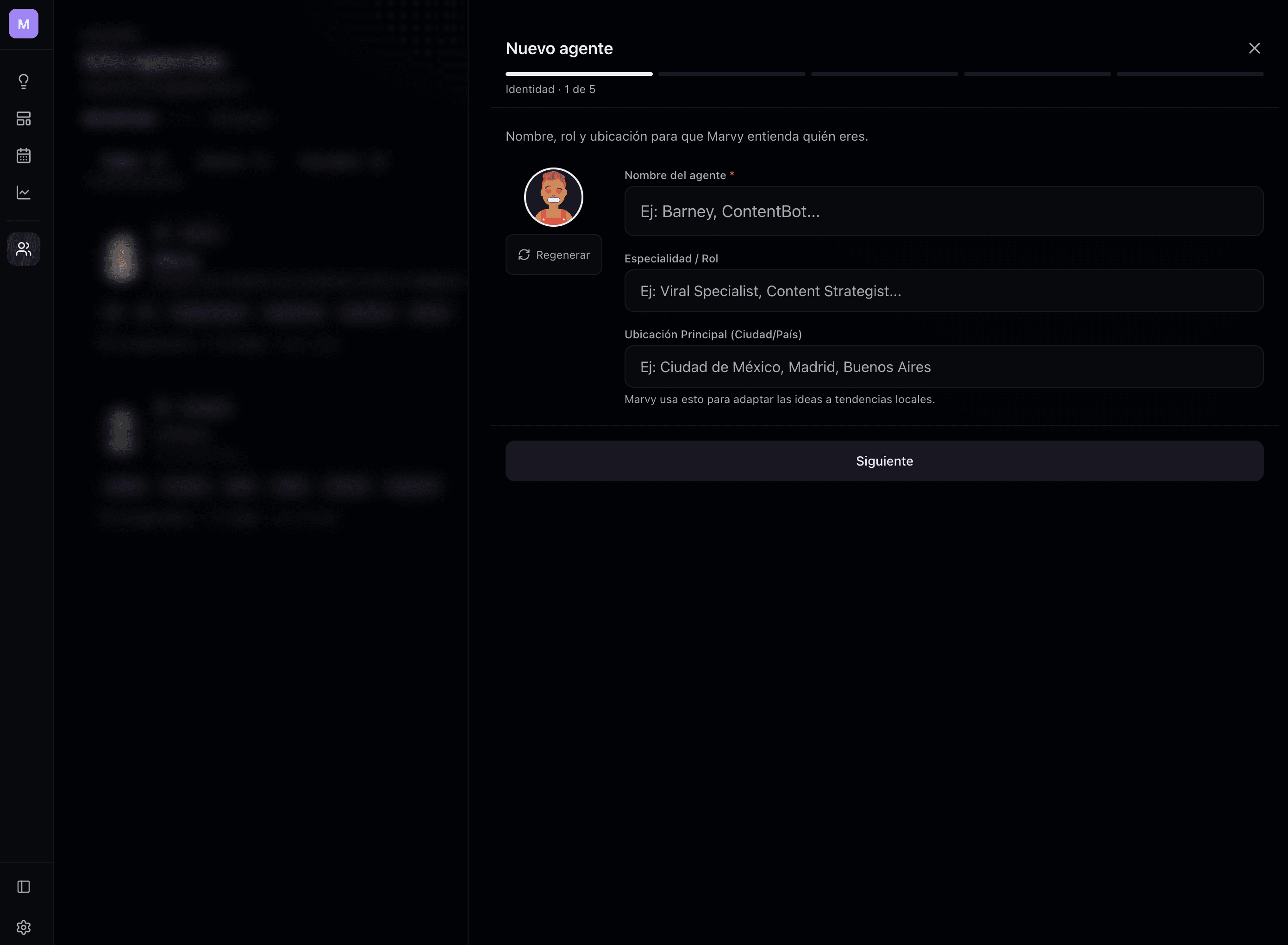The width and height of the screenshot is (1288, 945).
Task: Focus the Especialidad / Rol field
Action: click(943, 291)
